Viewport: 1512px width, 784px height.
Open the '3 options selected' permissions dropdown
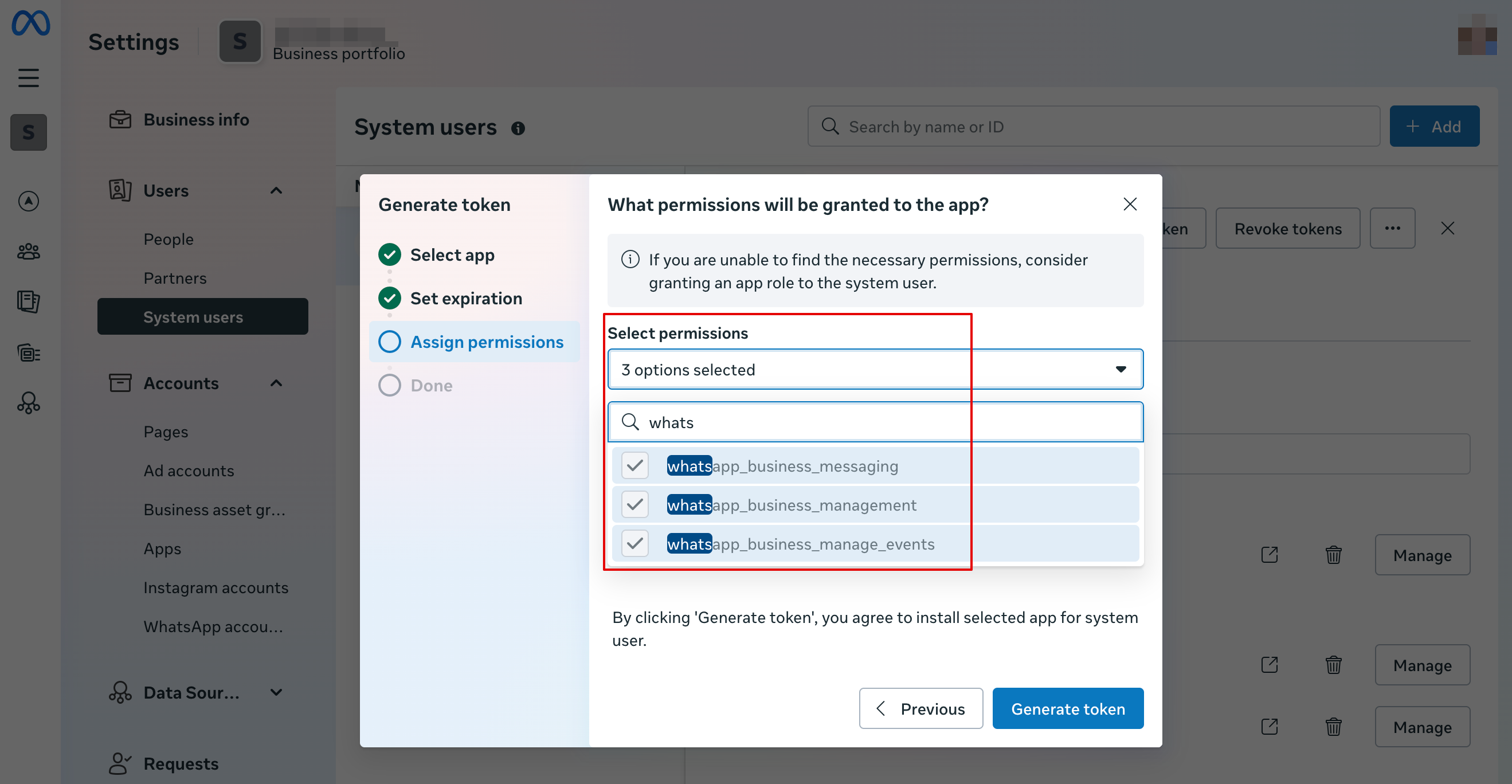pos(875,370)
